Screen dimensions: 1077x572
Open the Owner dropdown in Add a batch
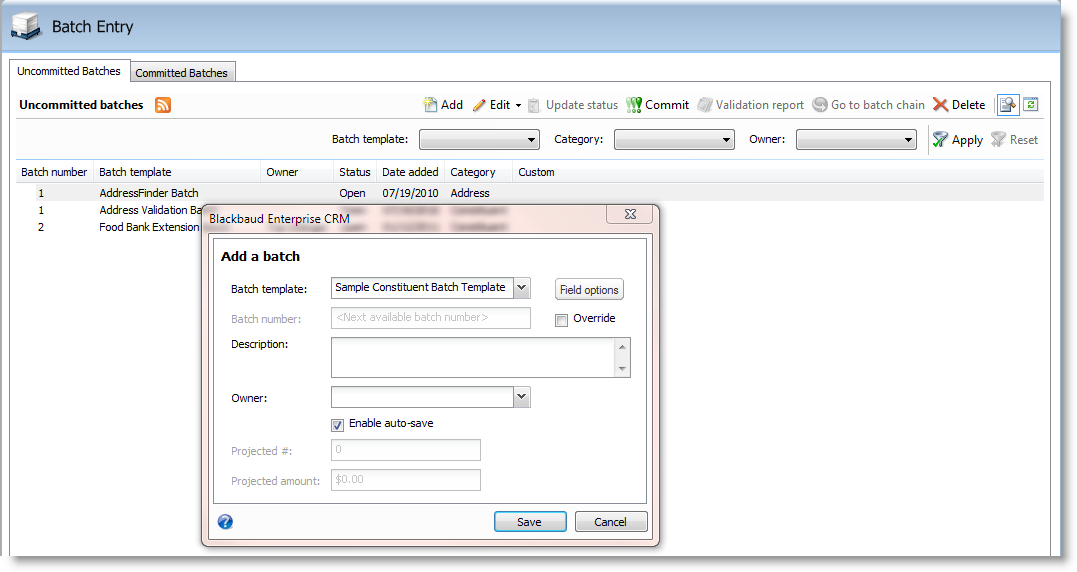(522, 397)
